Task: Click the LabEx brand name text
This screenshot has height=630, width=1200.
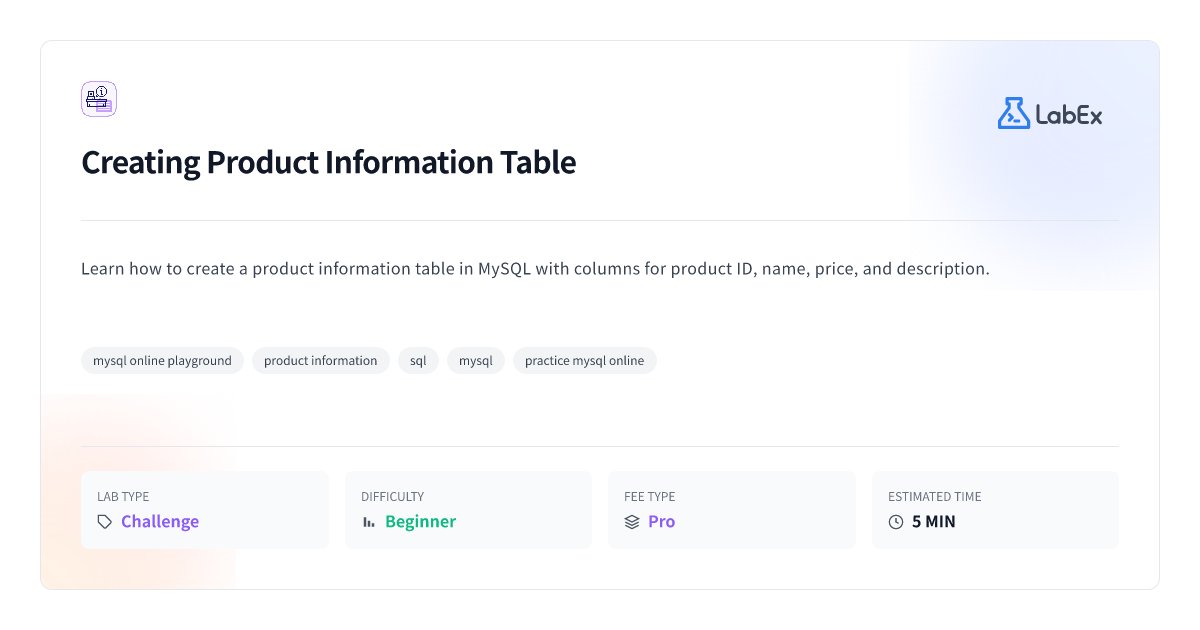Action: tap(1070, 113)
